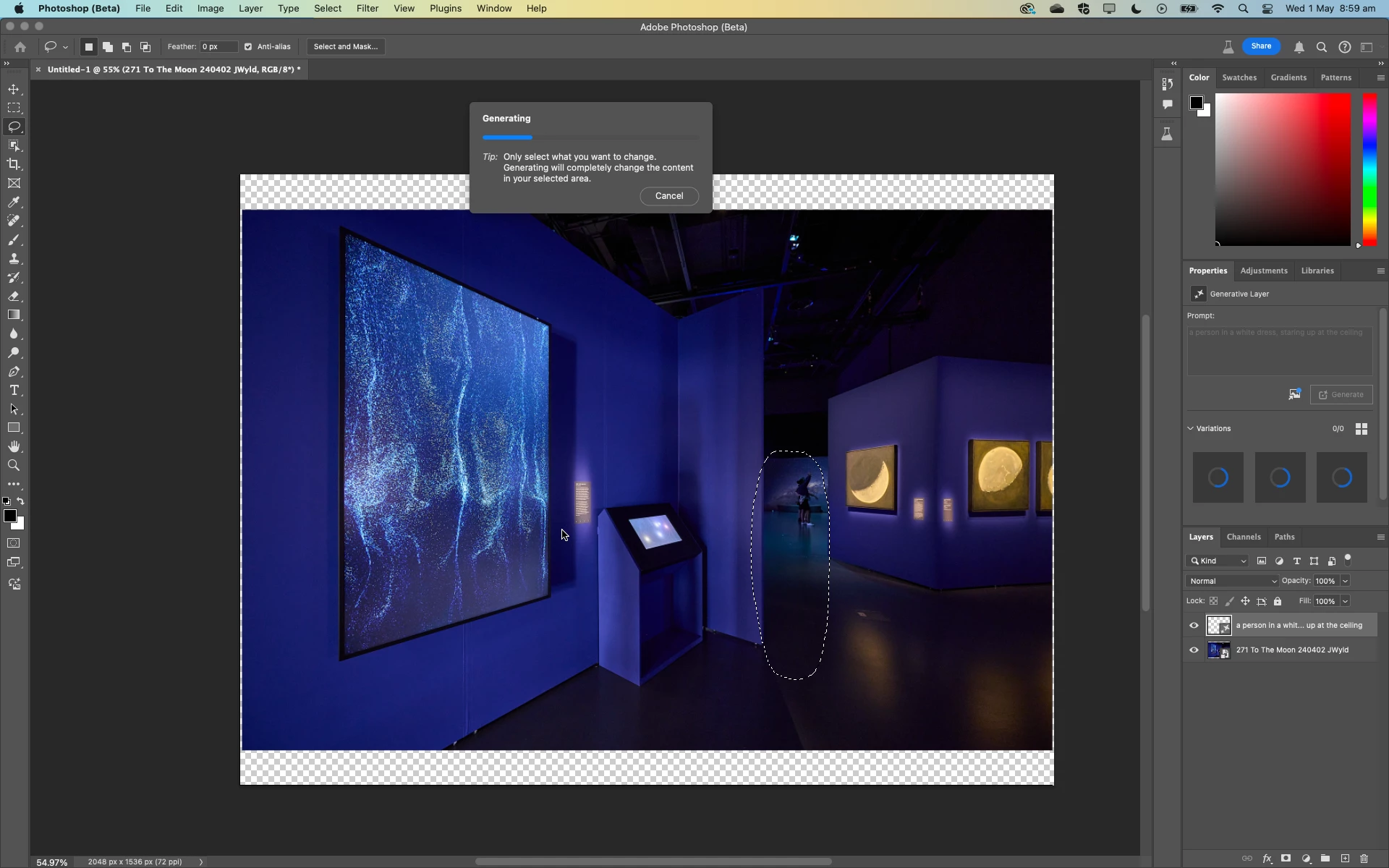Create a new layer with plus icon
Viewport: 1389px width, 868px height.
tap(1345, 859)
